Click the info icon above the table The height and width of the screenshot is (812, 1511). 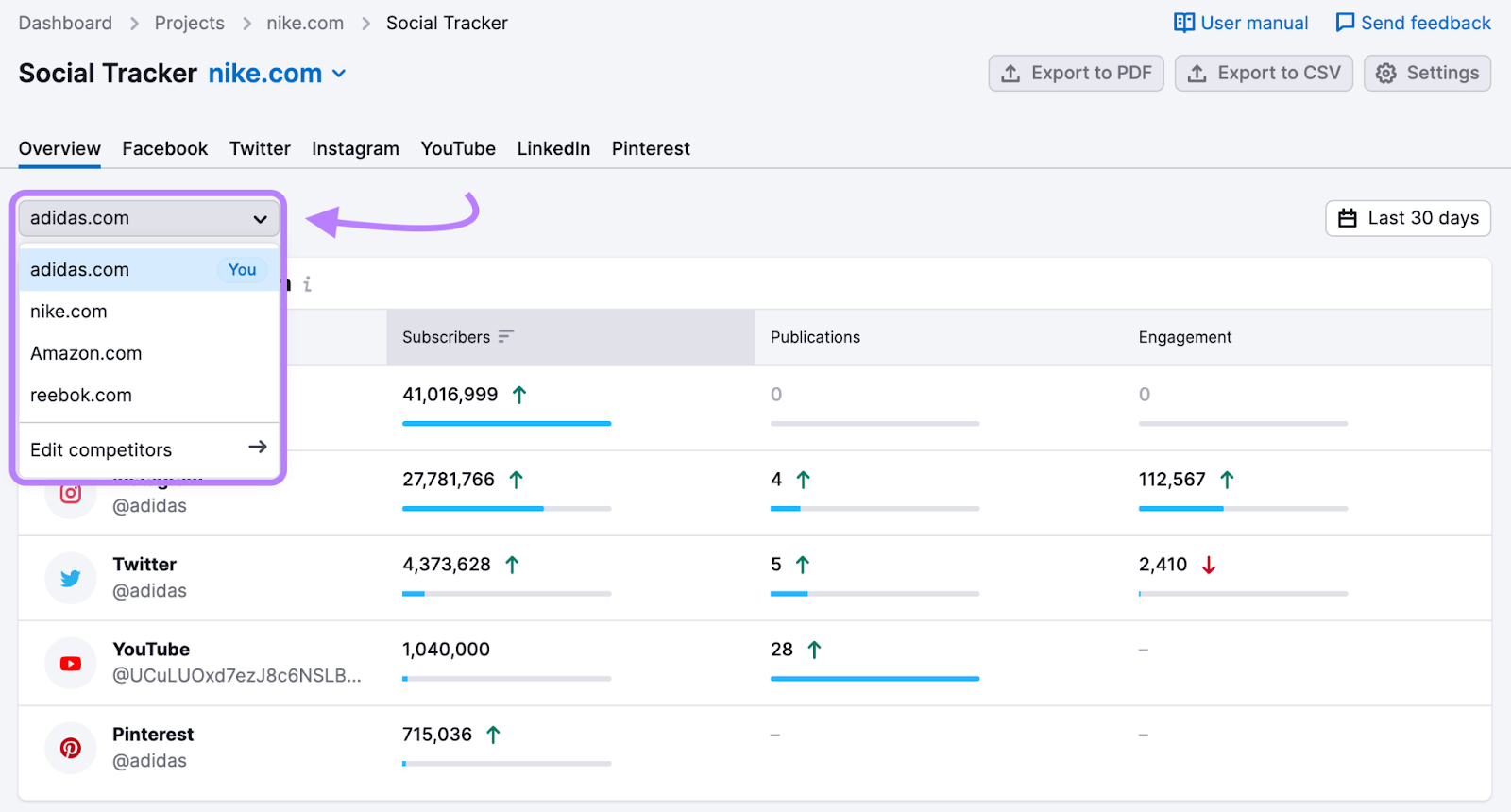(307, 284)
